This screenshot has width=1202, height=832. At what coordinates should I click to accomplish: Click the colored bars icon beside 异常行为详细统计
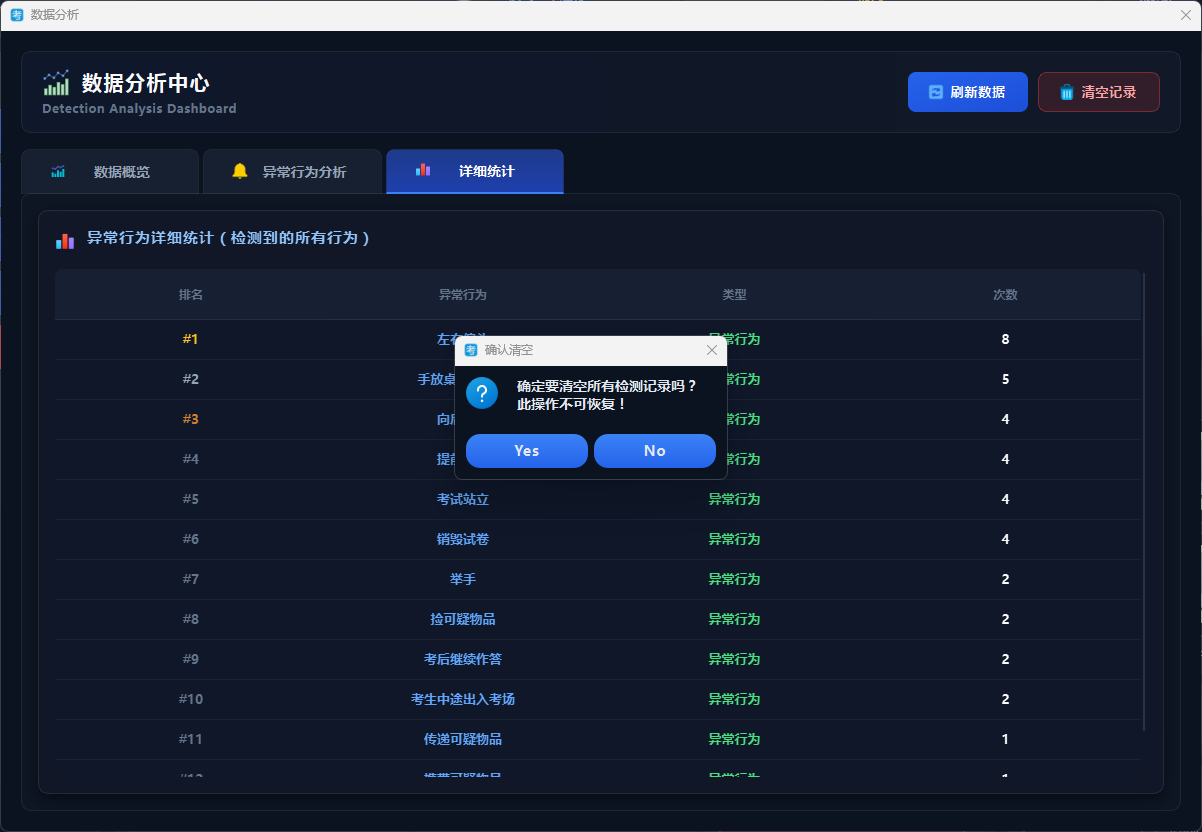(x=65, y=240)
